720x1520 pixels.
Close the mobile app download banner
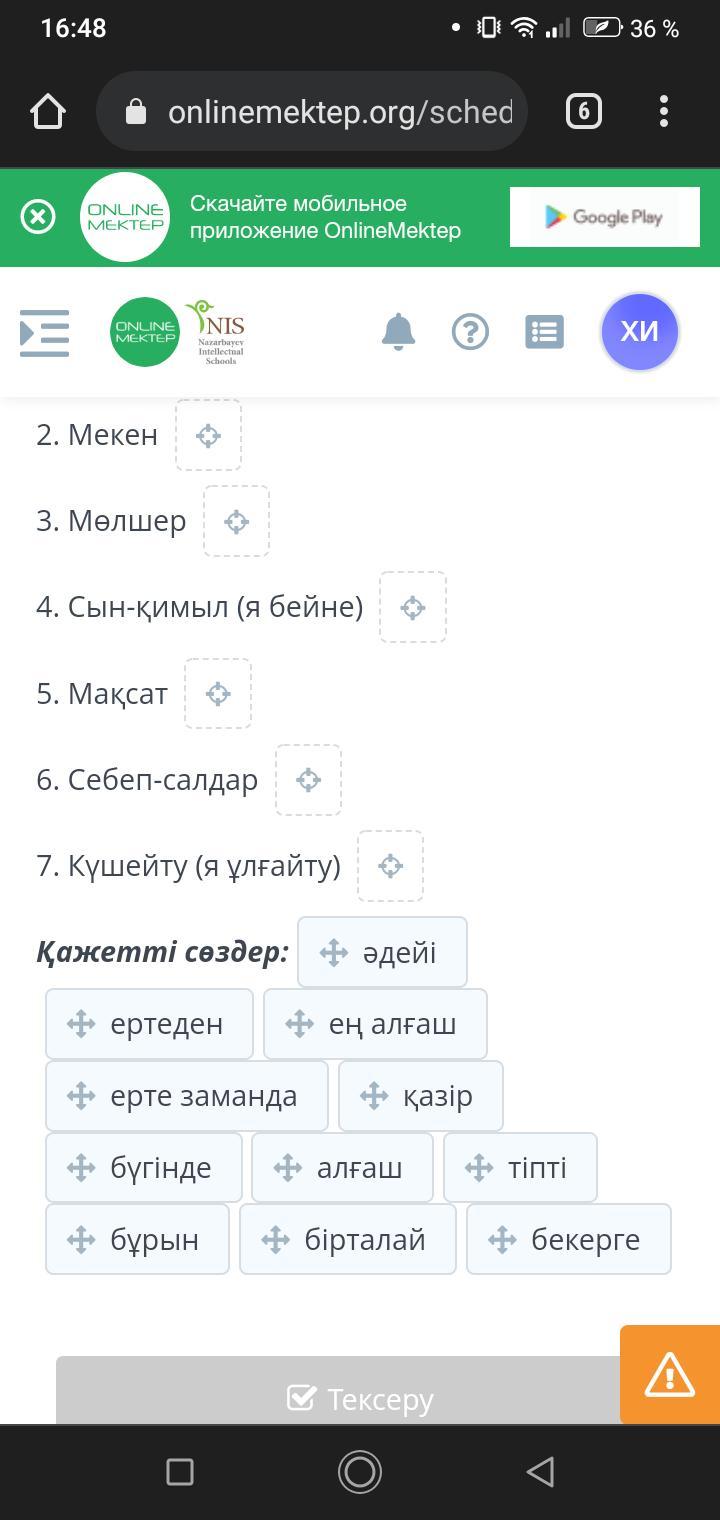(38, 217)
